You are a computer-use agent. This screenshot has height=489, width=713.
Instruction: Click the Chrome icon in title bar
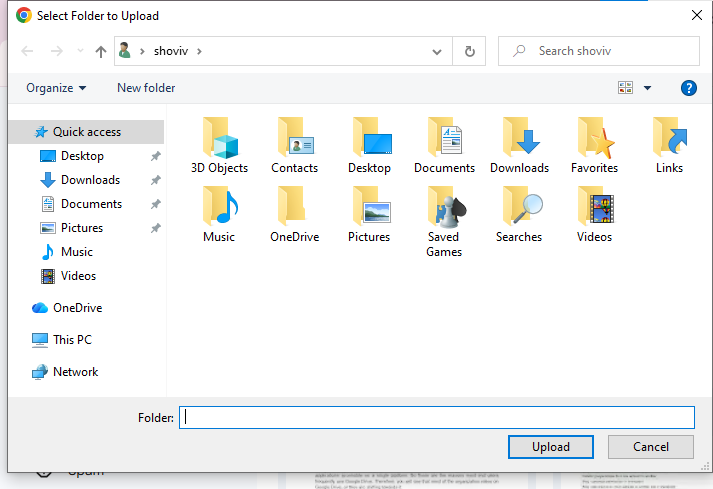tap(24, 15)
